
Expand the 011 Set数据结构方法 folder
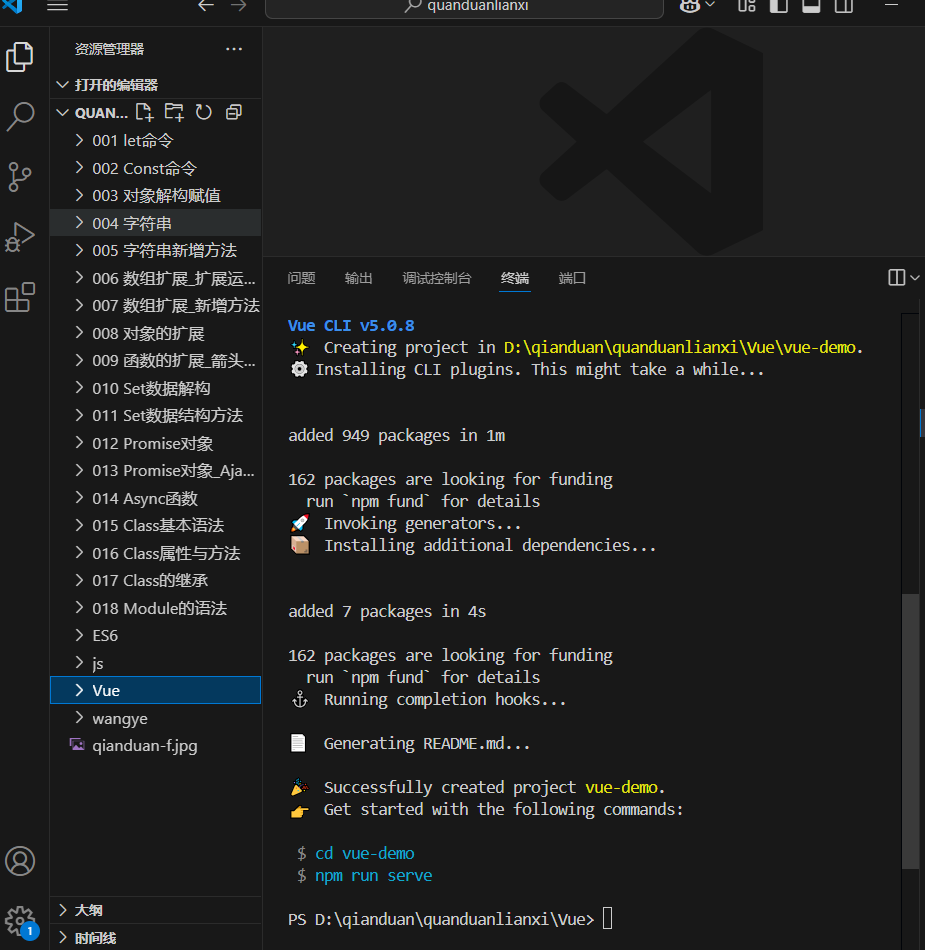coord(156,416)
